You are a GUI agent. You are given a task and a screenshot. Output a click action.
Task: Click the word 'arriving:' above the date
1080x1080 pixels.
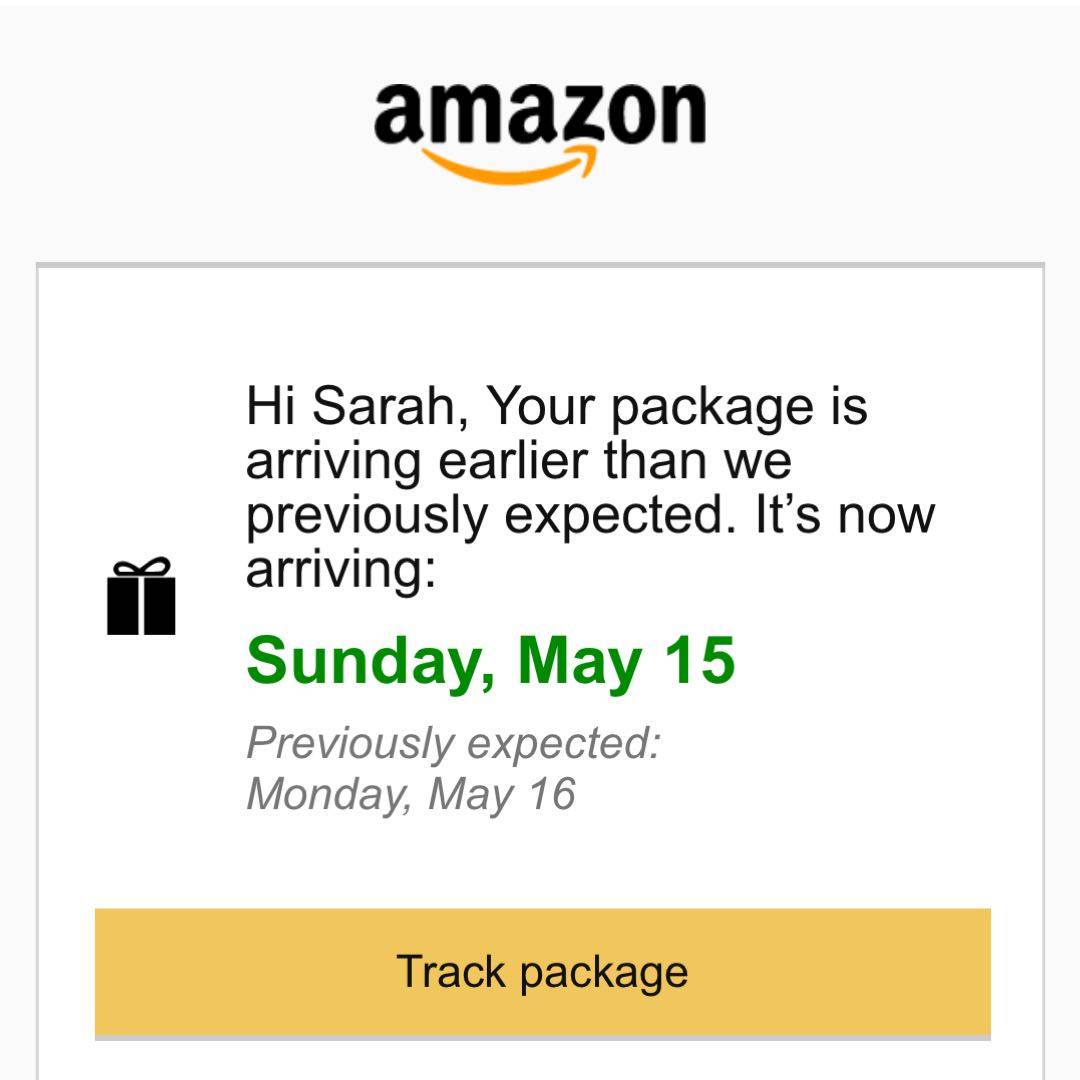pyautogui.click(x=341, y=568)
